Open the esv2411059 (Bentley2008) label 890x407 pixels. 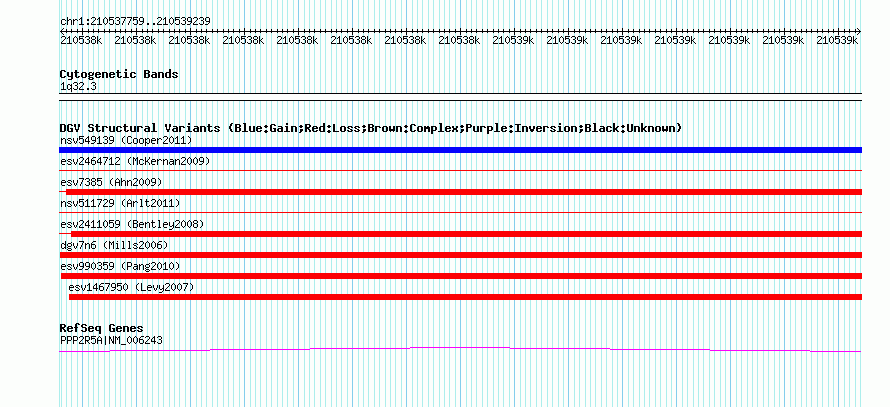132,224
